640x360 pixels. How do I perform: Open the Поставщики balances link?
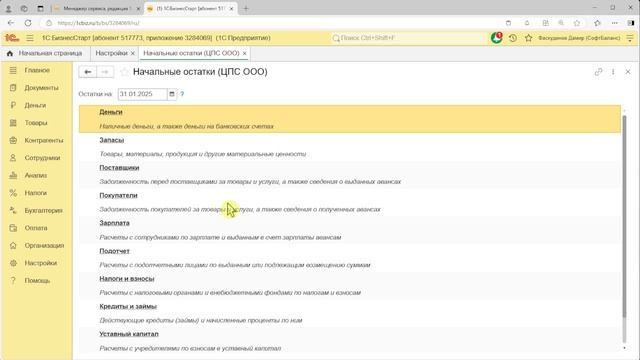tap(119, 168)
